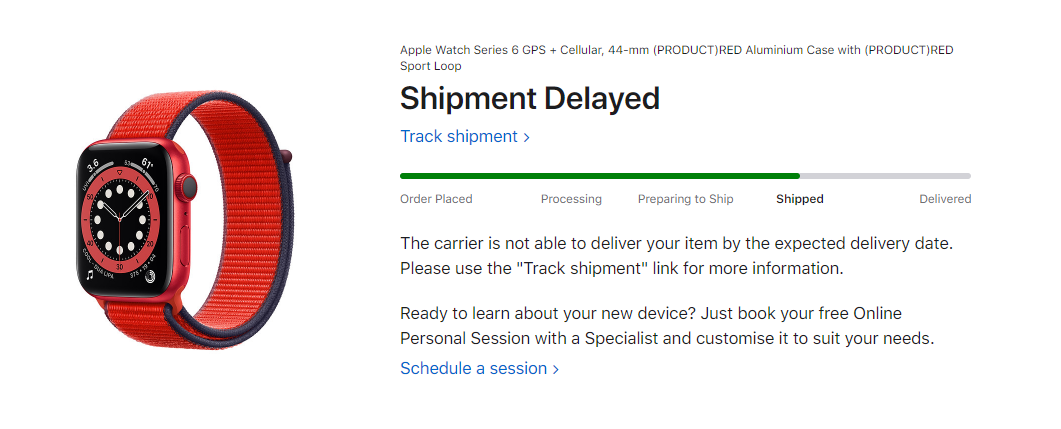Click the Apple Watch Series 6 product title

click(x=677, y=58)
